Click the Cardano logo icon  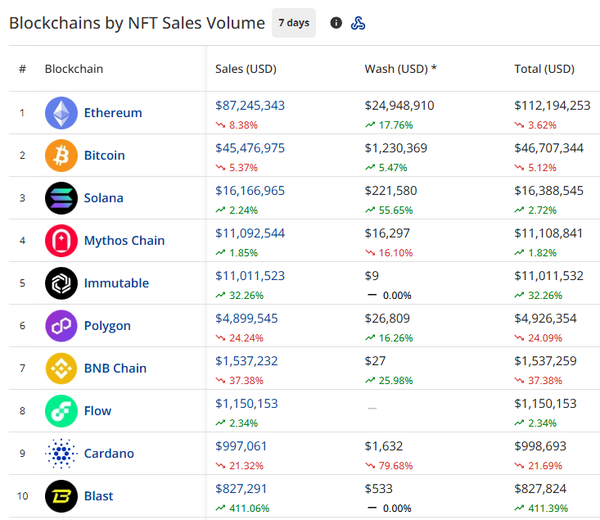click(61, 453)
